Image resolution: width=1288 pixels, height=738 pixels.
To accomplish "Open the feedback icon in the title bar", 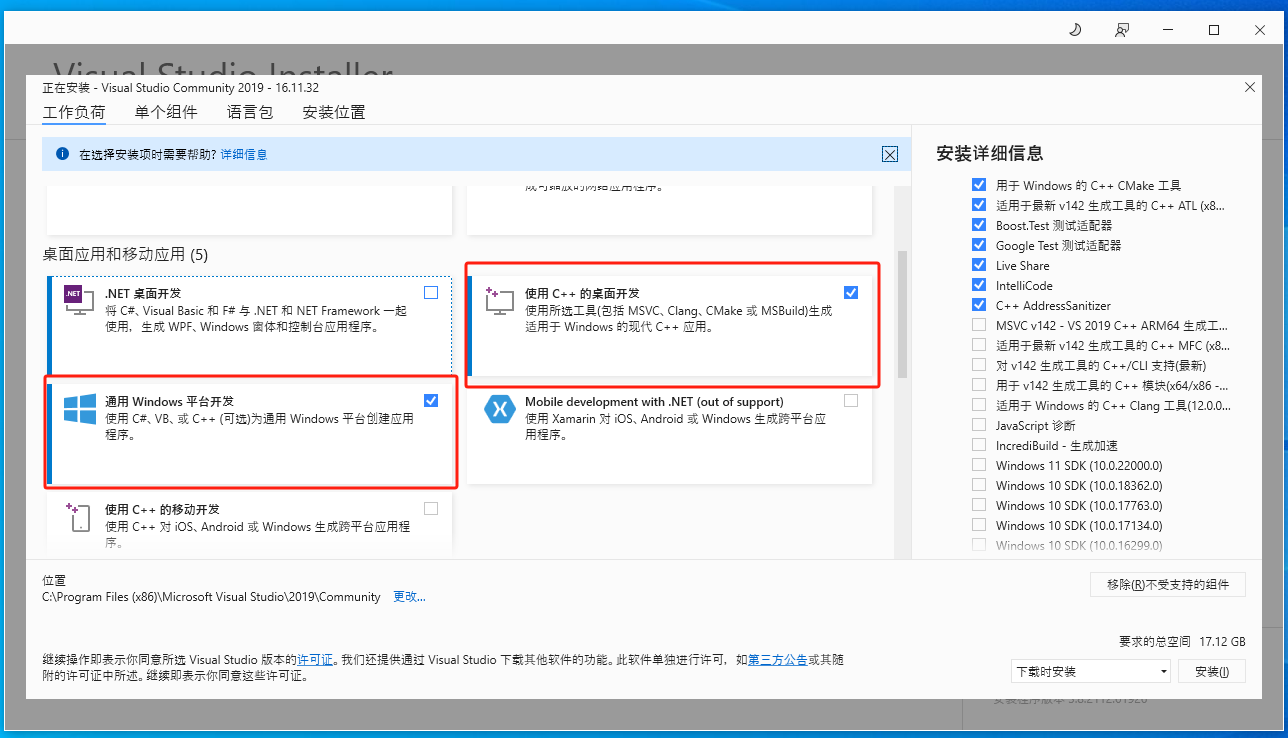I will pos(1121,30).
